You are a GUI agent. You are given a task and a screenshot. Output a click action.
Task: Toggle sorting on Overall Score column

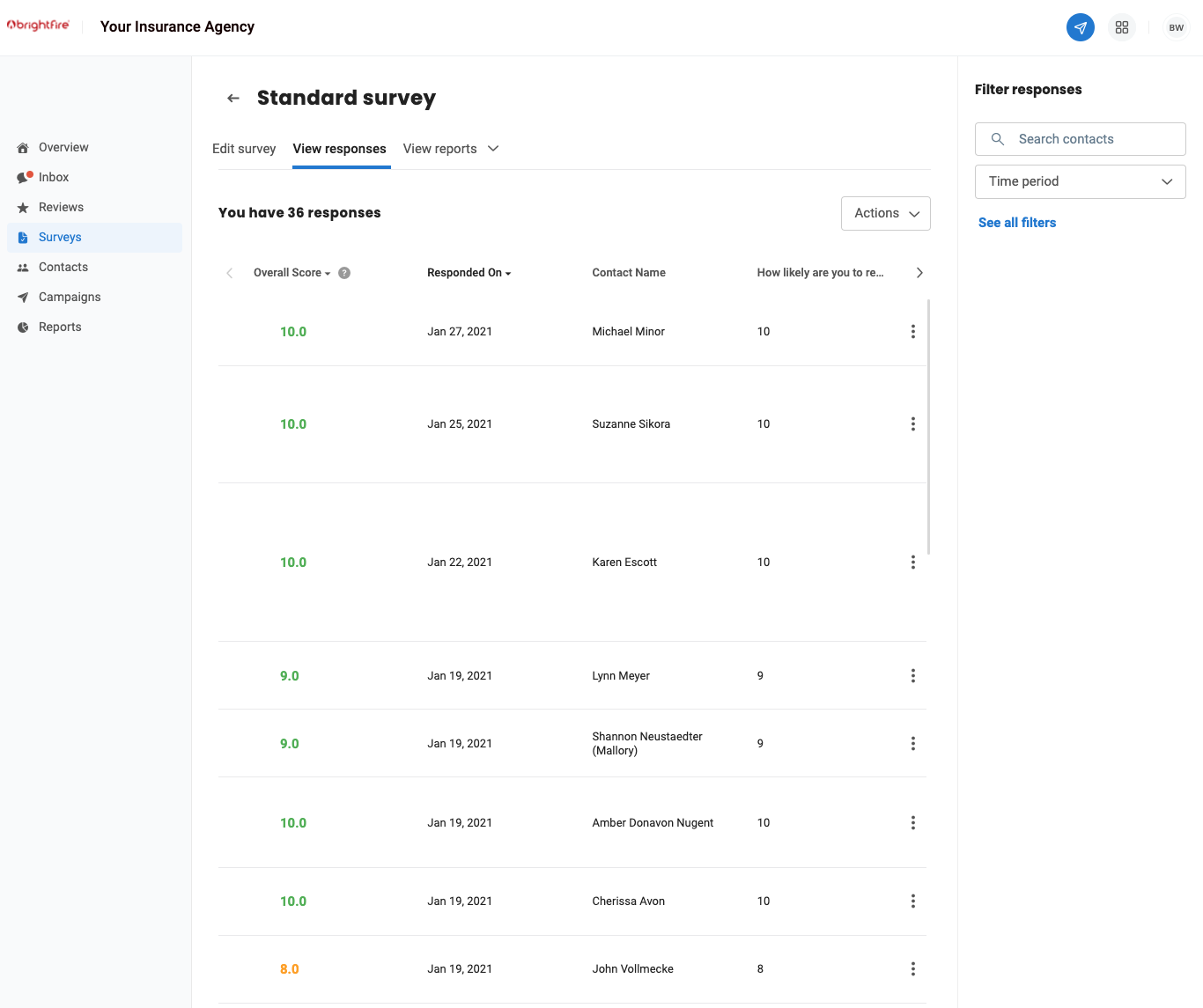pos(290,273)
